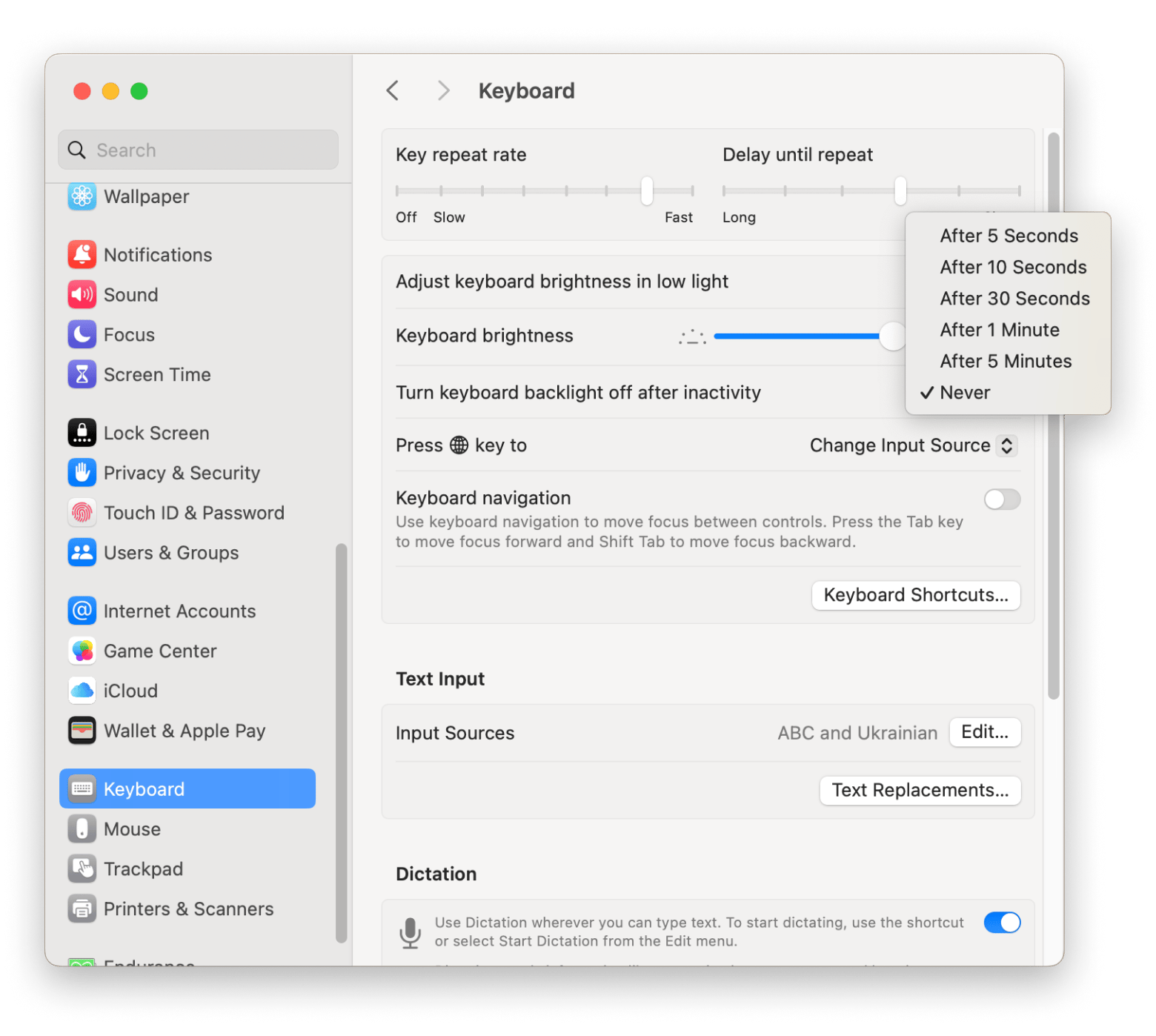The width and height of the screenshot is (1156, 1036).
Task: Select After 1 Minute backlight option
Action: coord(999,330)
